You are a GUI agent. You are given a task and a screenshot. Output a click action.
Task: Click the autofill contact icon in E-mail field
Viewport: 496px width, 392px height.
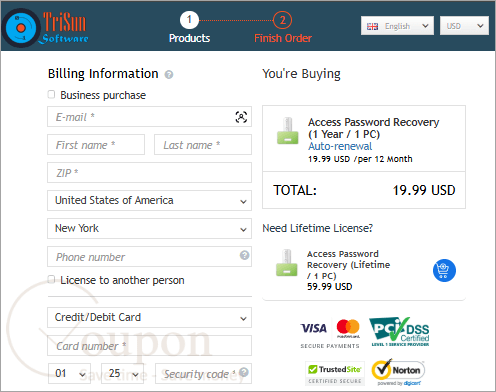[x=241, y=117]
